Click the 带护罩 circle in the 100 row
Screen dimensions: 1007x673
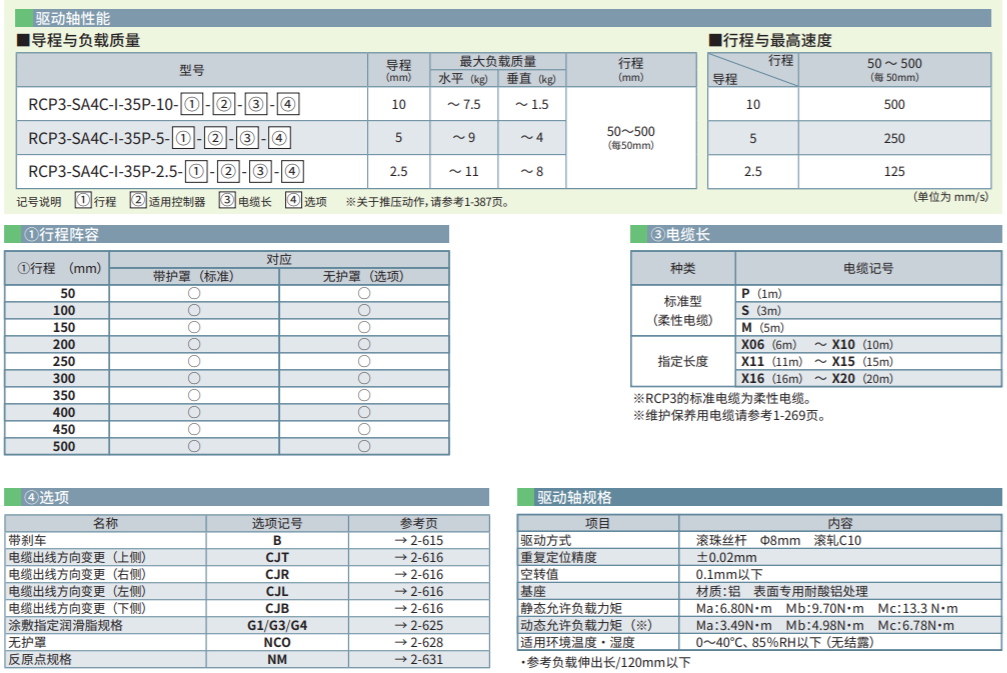pyautogui.click(x=194, y=310)
